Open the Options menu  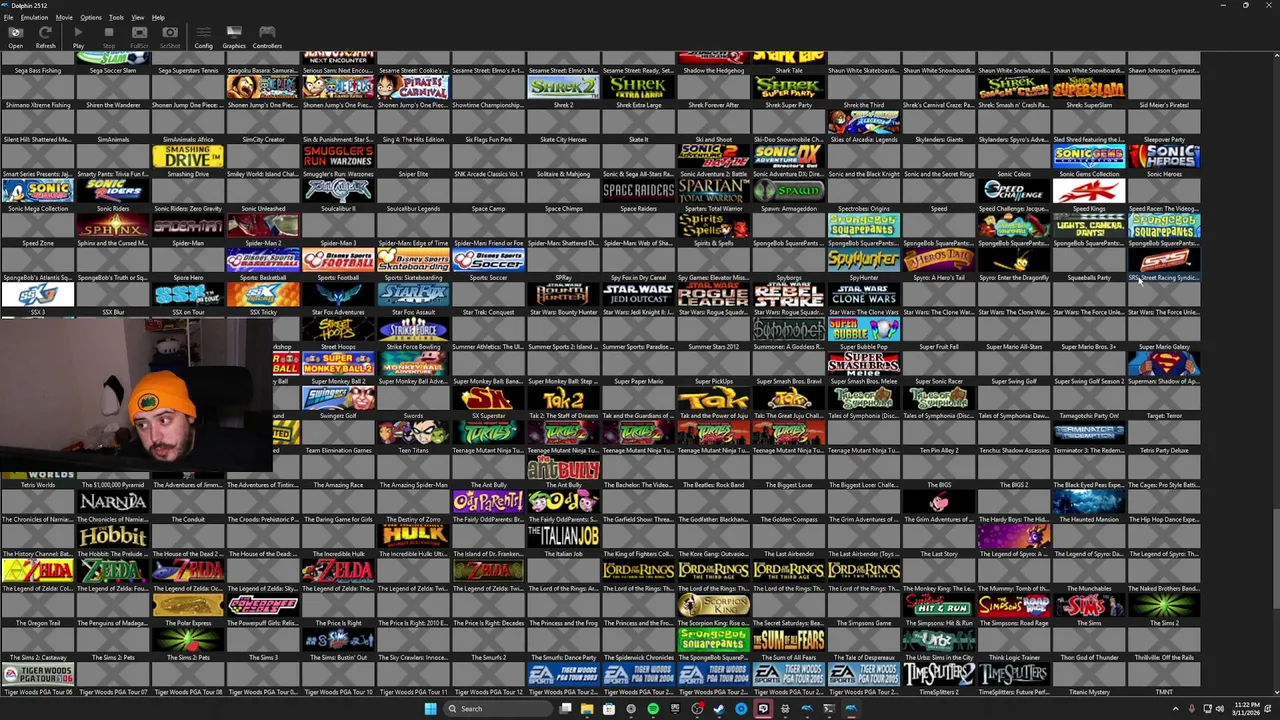coord(91,17)
